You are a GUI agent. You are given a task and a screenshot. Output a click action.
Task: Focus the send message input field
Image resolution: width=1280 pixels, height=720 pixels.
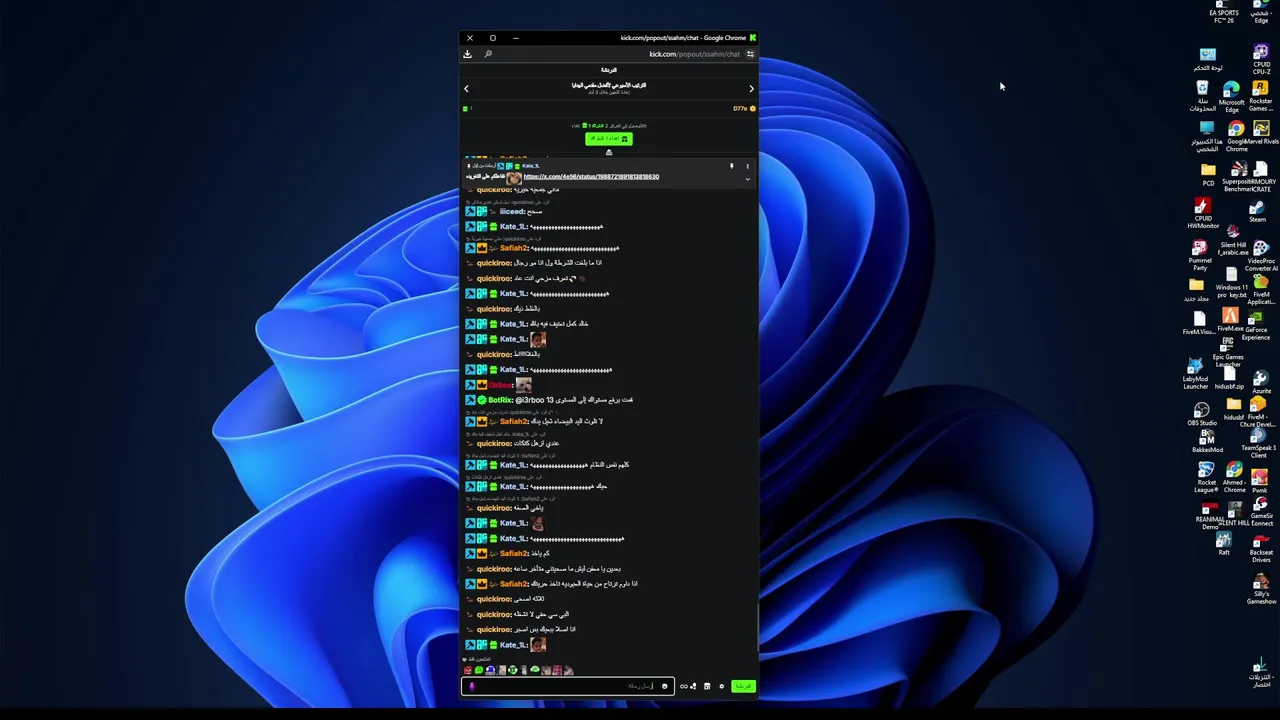click(567, 686)
